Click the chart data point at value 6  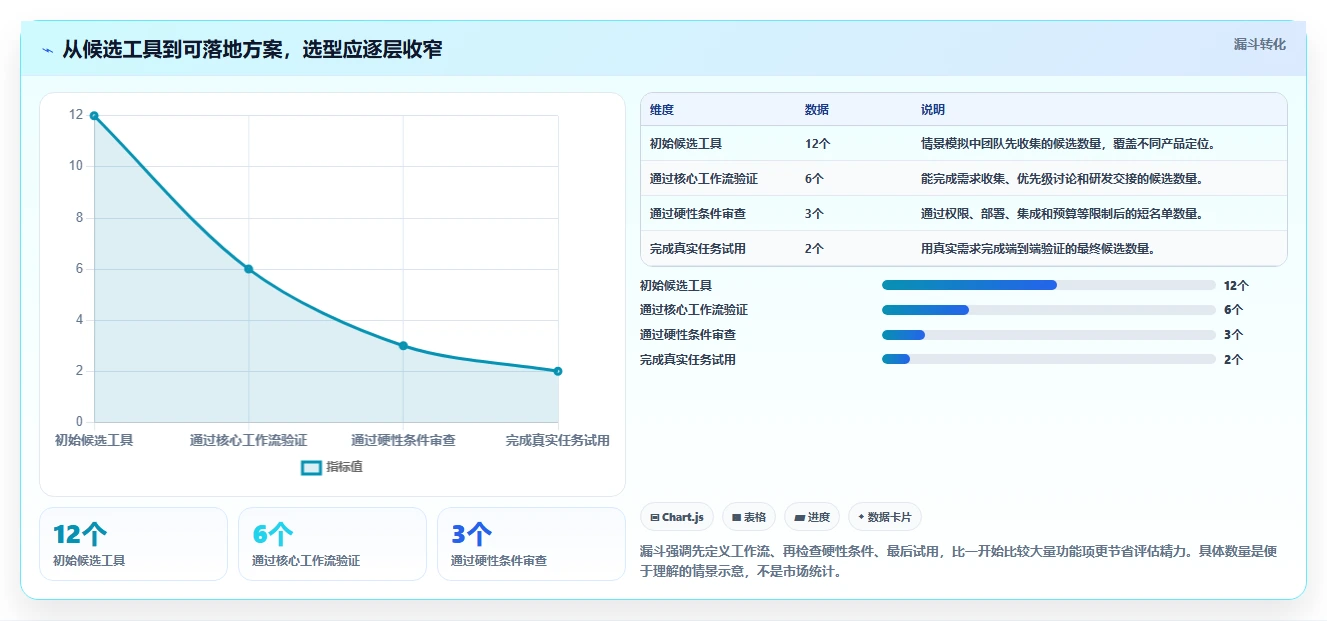click(x=249, y=269)
